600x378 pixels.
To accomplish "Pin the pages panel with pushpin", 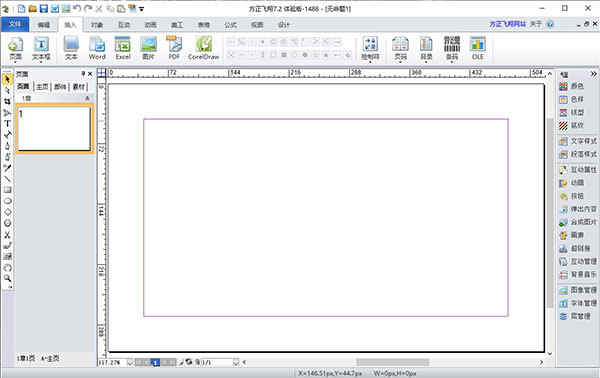I will (83, 74).
